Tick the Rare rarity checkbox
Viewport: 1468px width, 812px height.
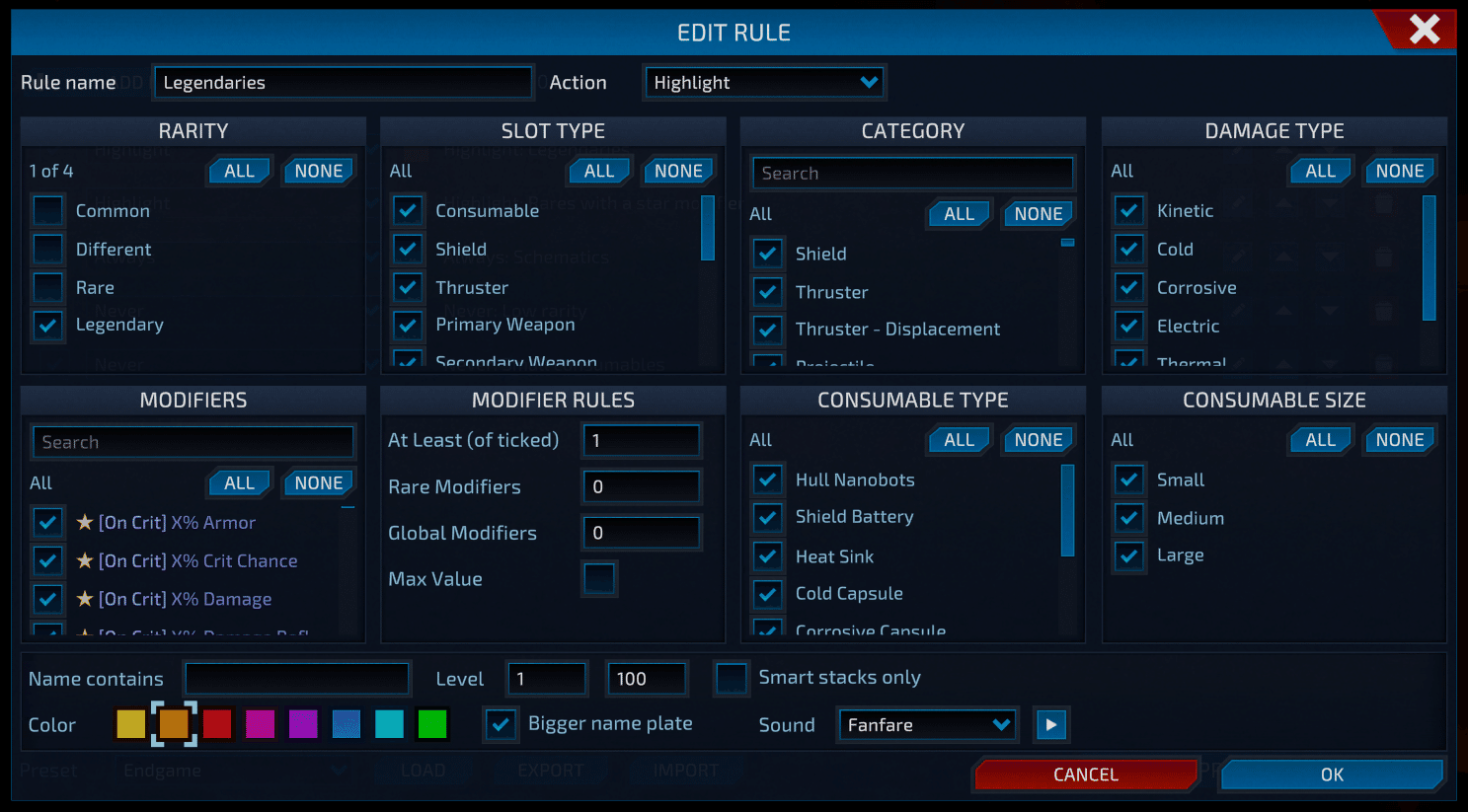[48, 287]
